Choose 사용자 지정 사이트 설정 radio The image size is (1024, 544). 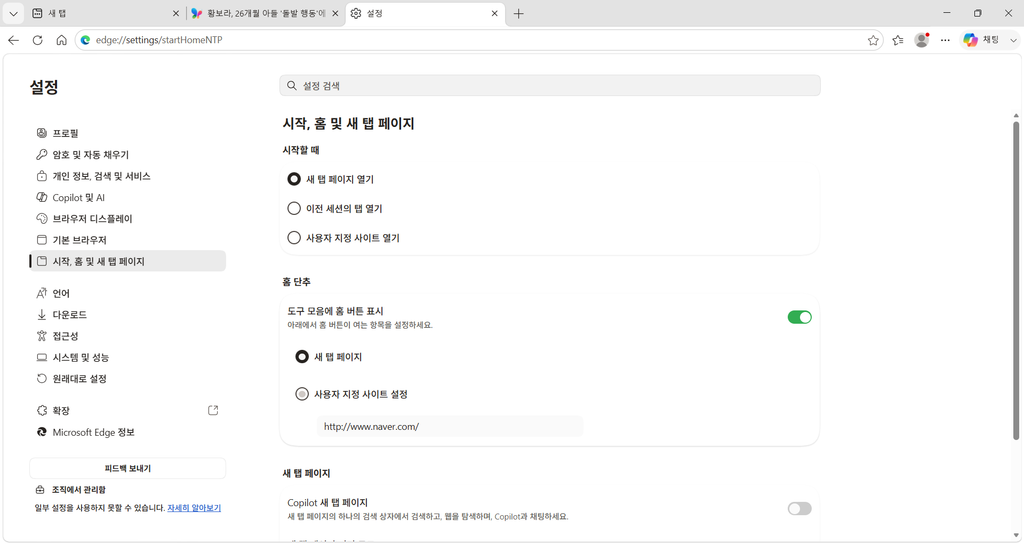[x=302, y=394]
